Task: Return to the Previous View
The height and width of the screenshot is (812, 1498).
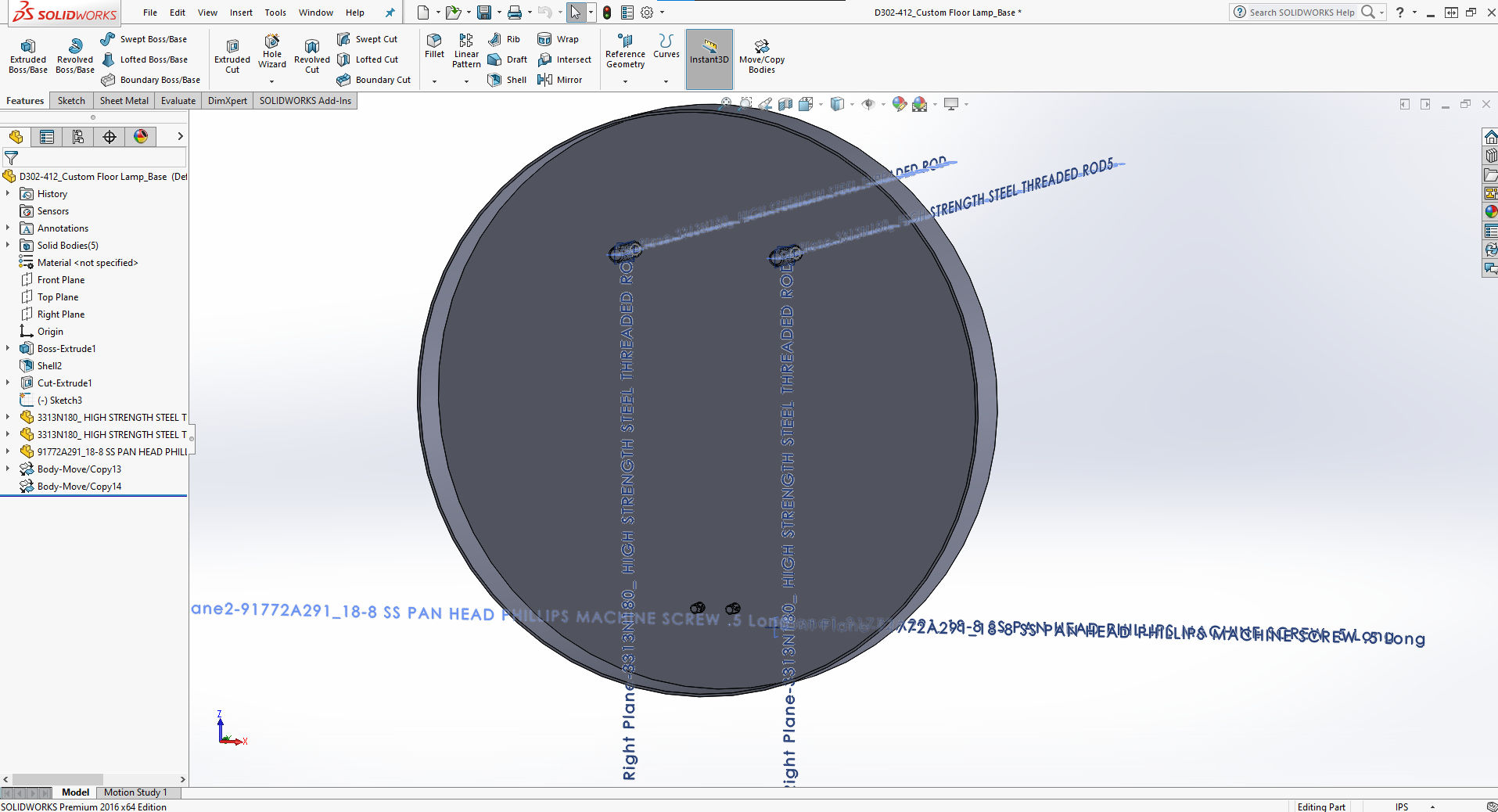Action: tap(765, 104)
